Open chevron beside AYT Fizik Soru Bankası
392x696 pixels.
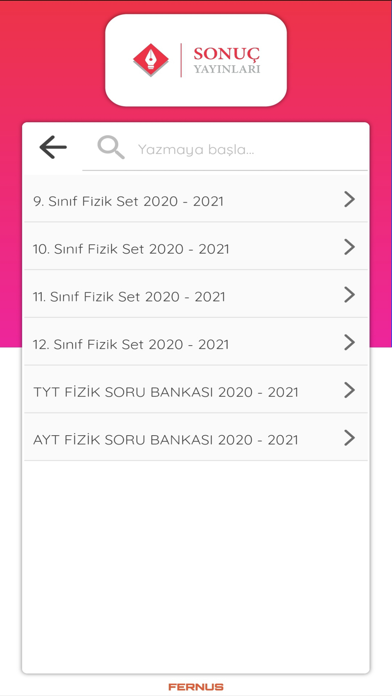pyautogui.click(x=350, y=438)
